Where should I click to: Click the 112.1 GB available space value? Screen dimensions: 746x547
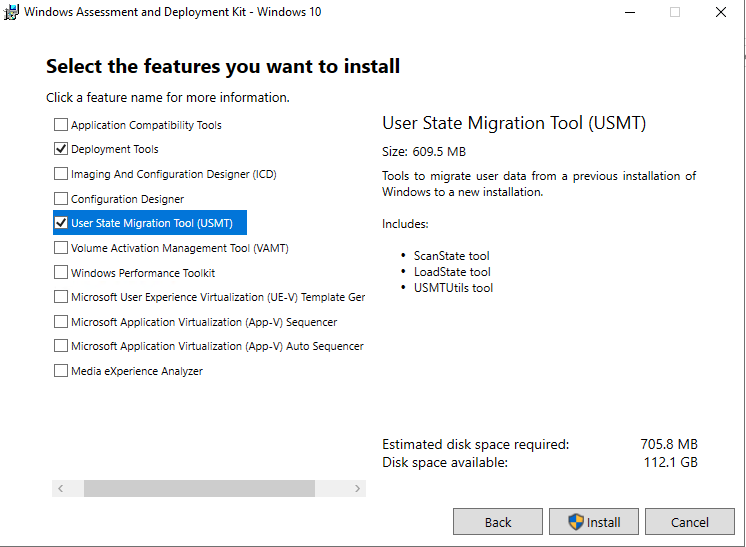tap(670, 462)
